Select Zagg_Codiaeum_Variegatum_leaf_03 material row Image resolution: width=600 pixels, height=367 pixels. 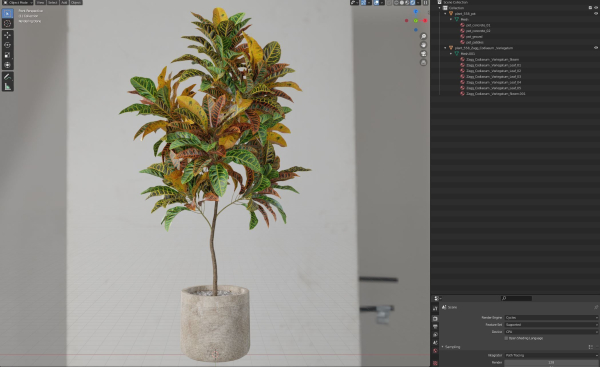(493, 77)
